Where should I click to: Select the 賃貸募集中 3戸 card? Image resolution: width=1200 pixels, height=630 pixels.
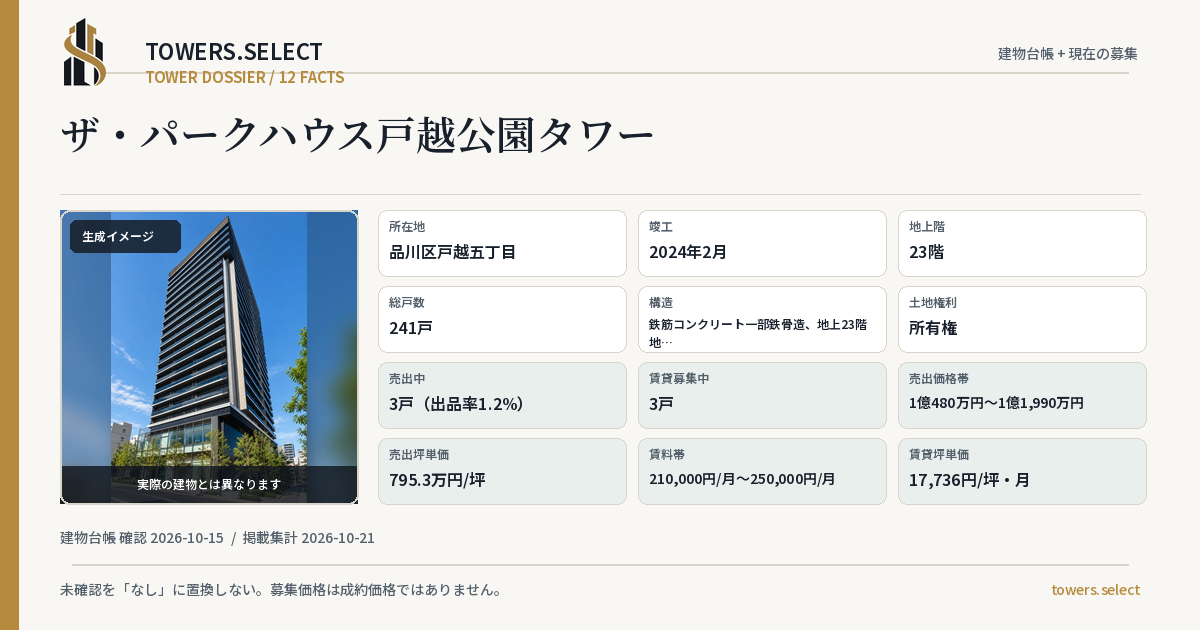click(762, 395)
